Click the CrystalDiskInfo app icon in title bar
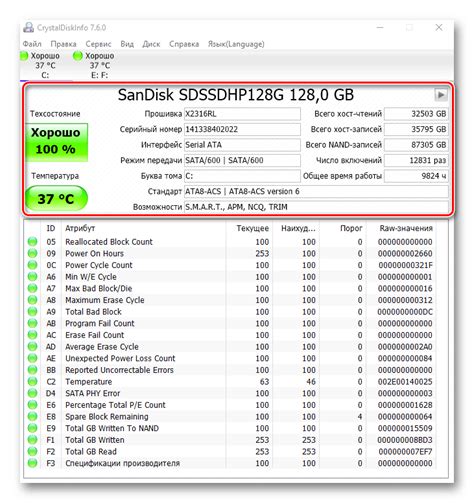The height and width of the screenshot is (503, 474). point(28,28)
